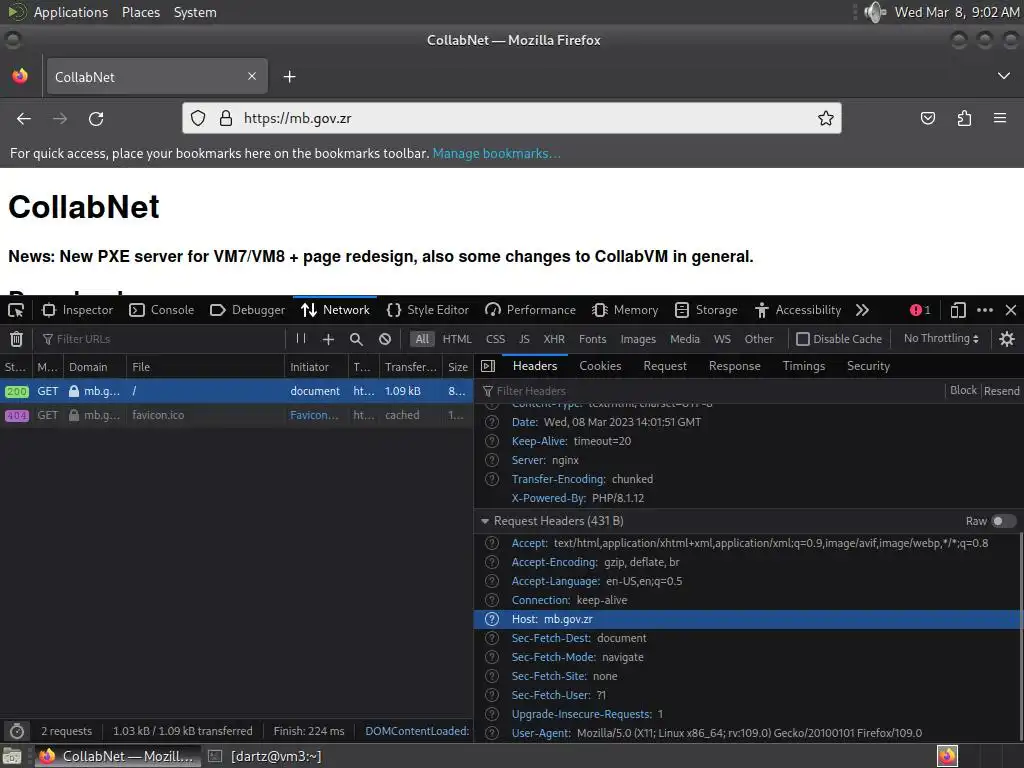Filter requests by CSS

pos(495,339)
